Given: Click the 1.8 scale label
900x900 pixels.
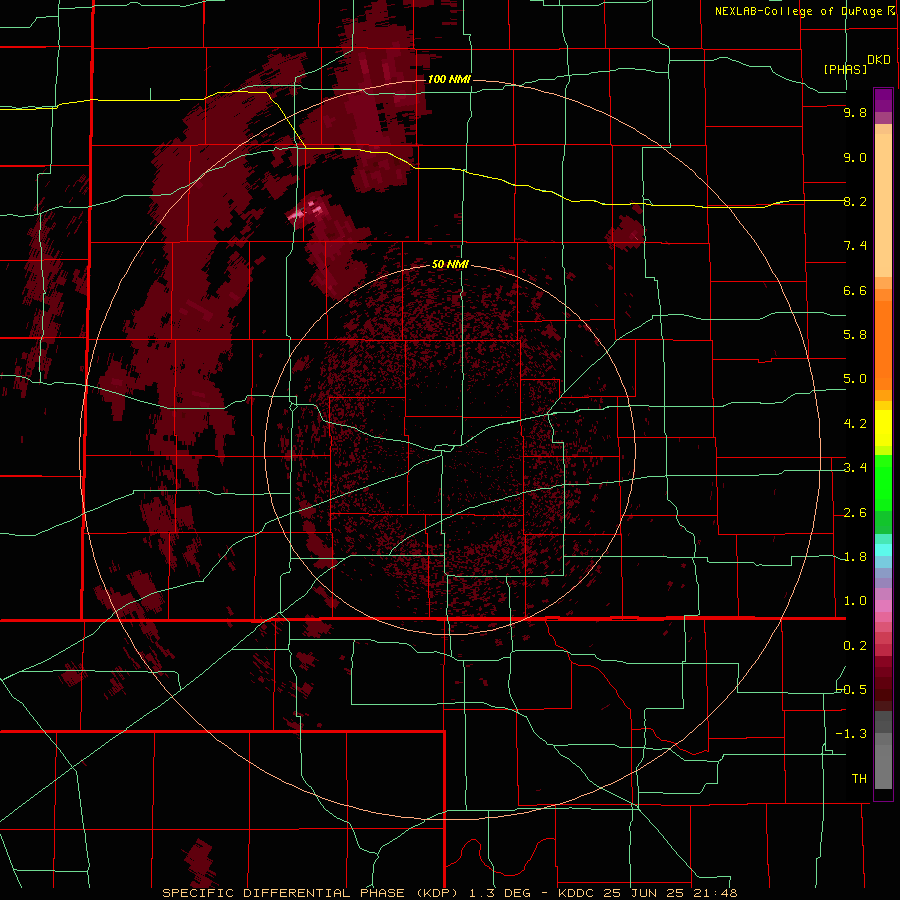Looking at the screenshot, I should pos(855,557).
